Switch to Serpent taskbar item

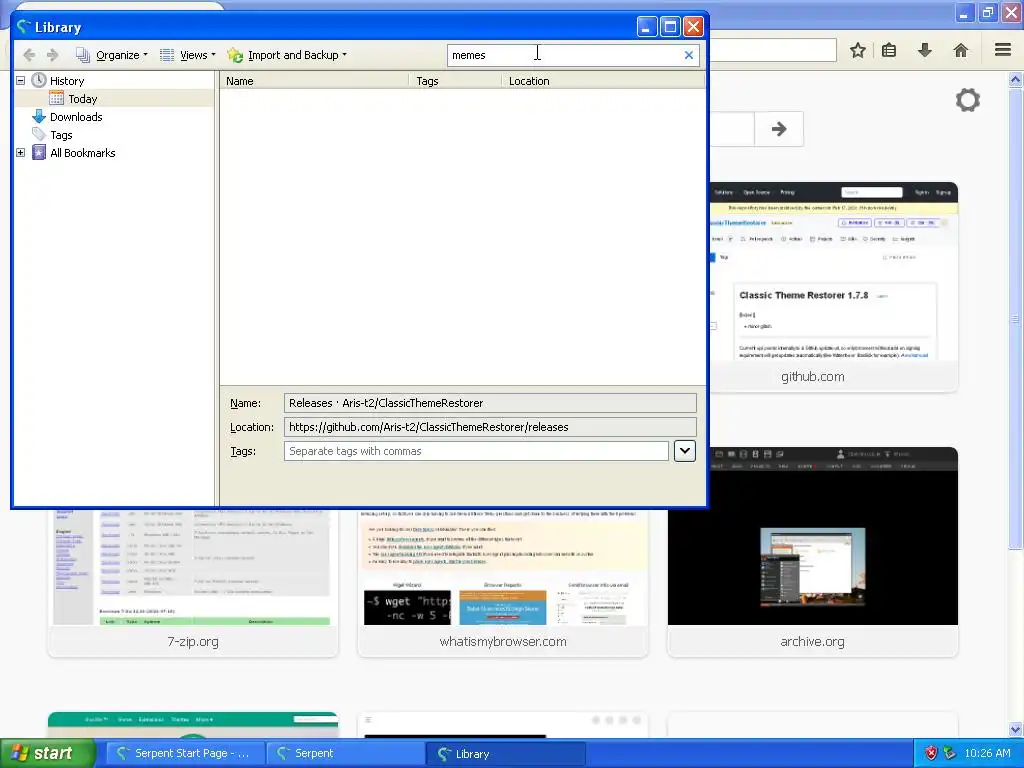[346, 754]
